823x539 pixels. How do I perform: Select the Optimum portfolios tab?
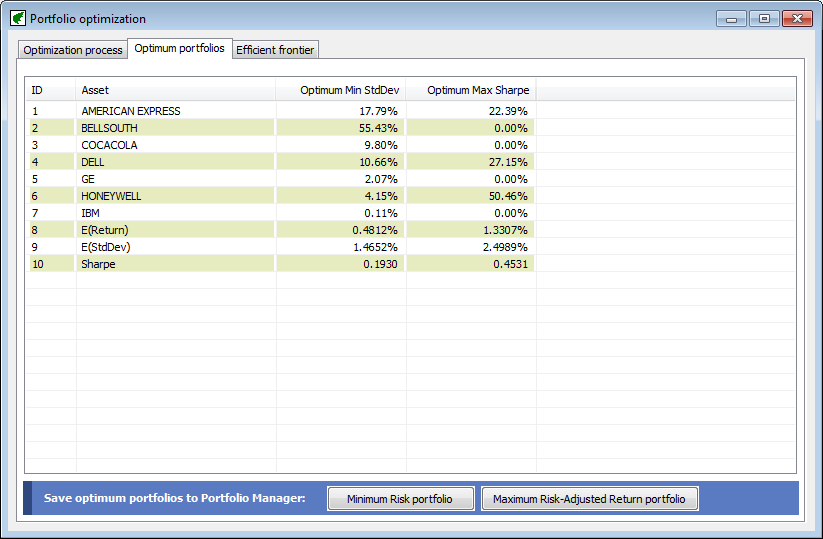pyautogui.click(x=180, y=48)
